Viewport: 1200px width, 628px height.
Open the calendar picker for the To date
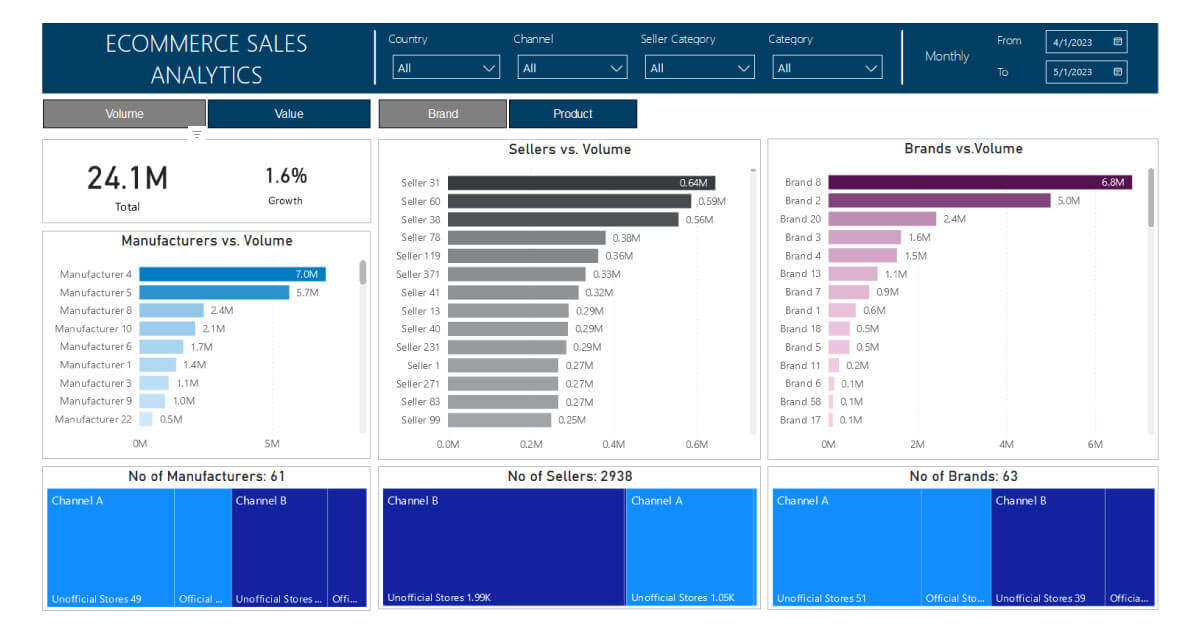[x=1117, y=72]
